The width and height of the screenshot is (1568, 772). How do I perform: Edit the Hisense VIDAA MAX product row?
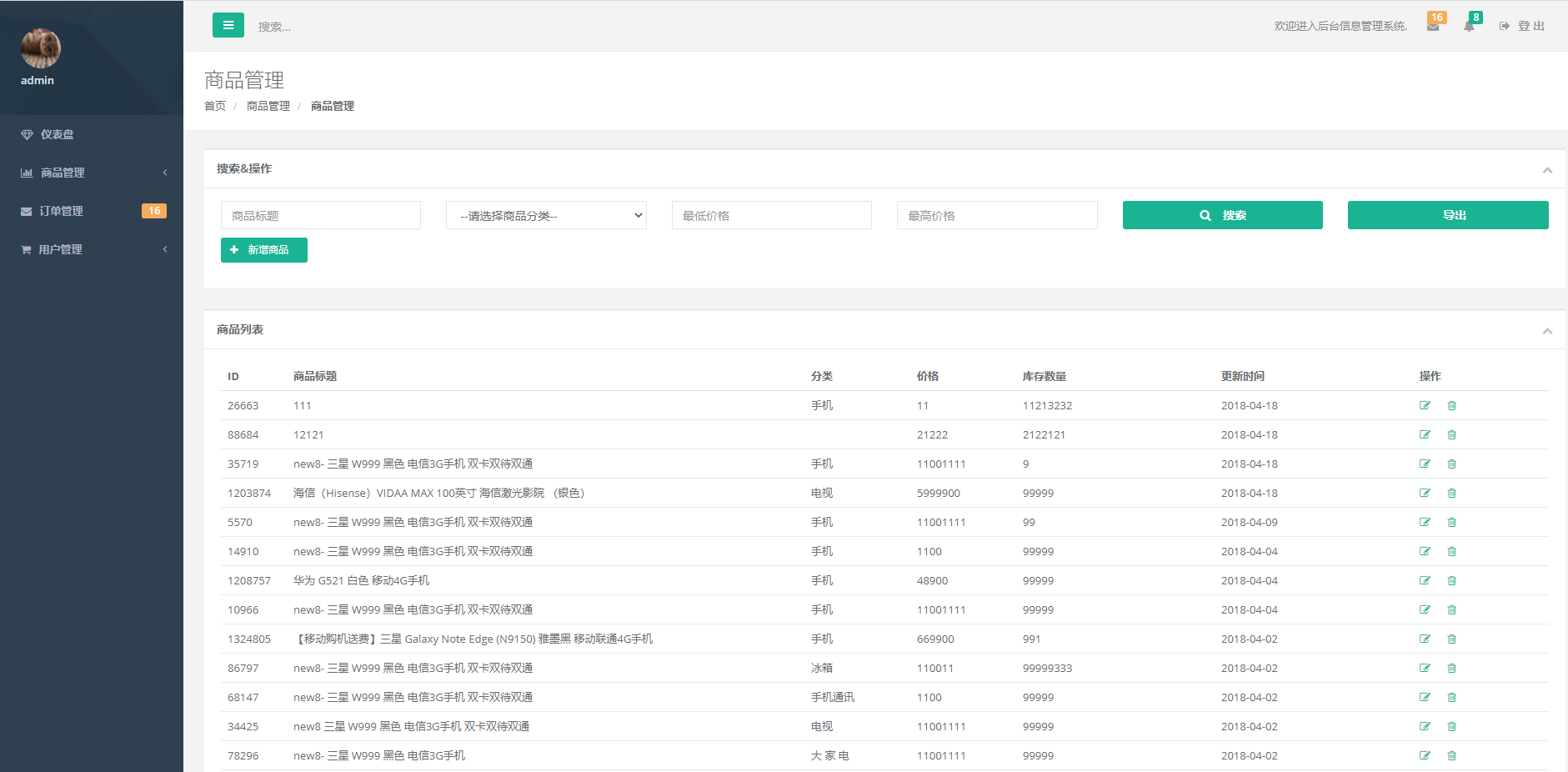click(1425, 493)
